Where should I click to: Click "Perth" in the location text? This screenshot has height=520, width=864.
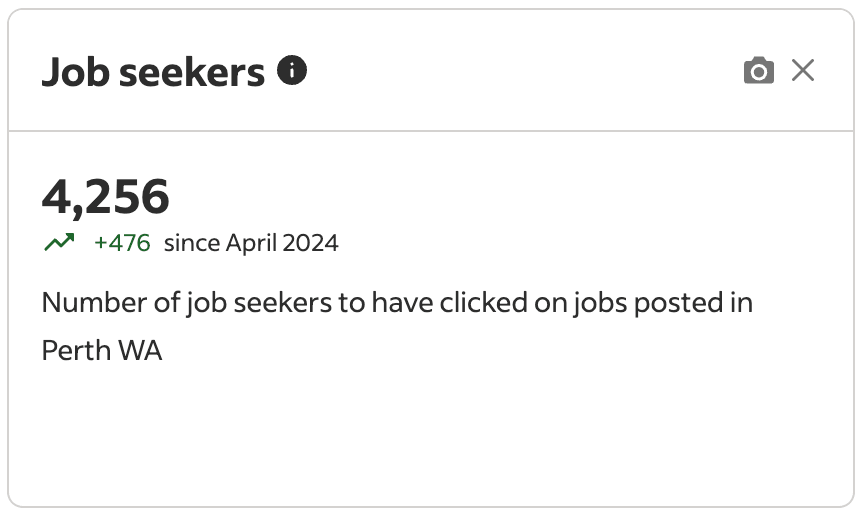(x=69, y=350)
